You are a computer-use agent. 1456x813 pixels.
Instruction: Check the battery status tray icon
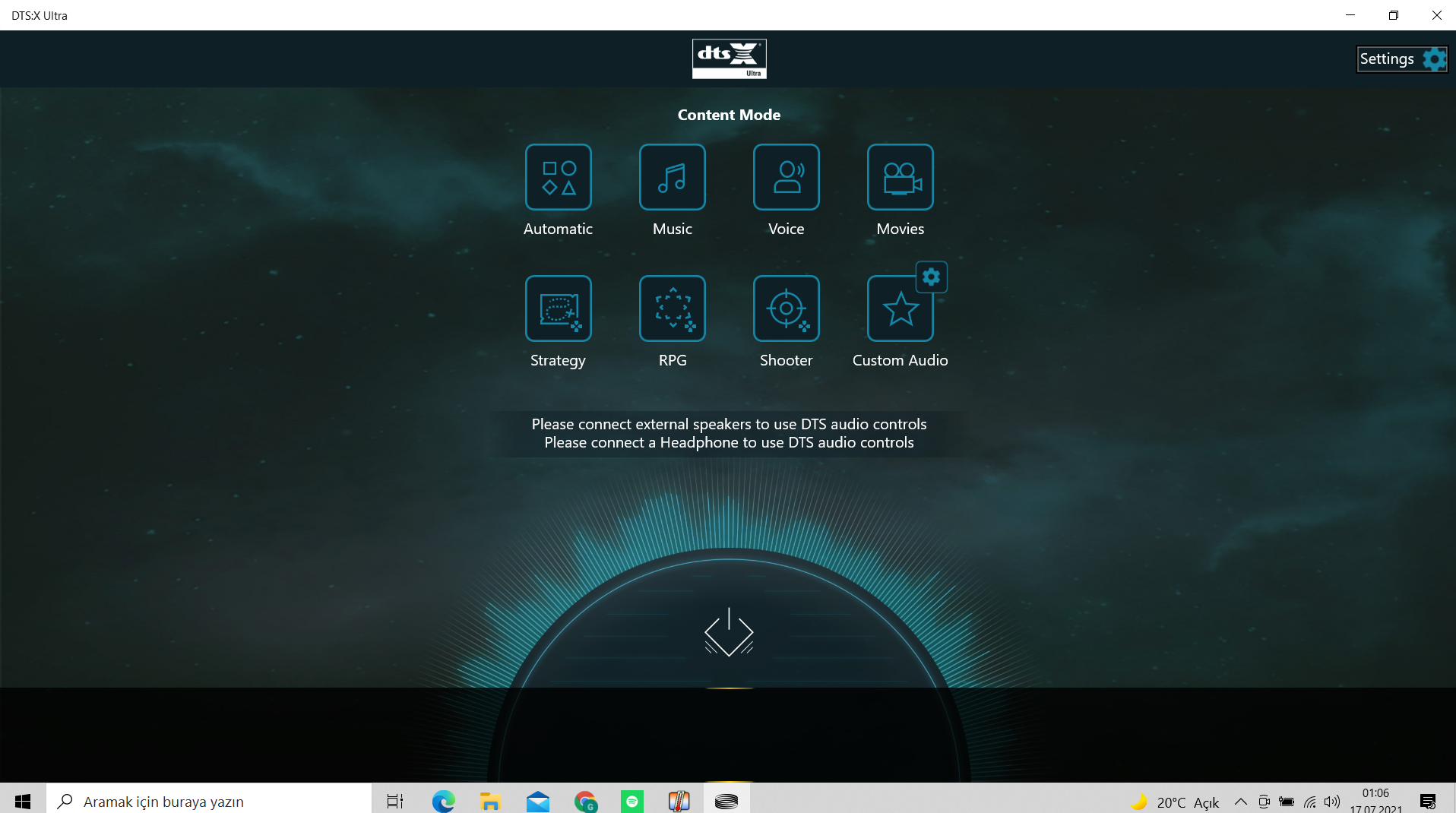click(x=1287, y=802)
